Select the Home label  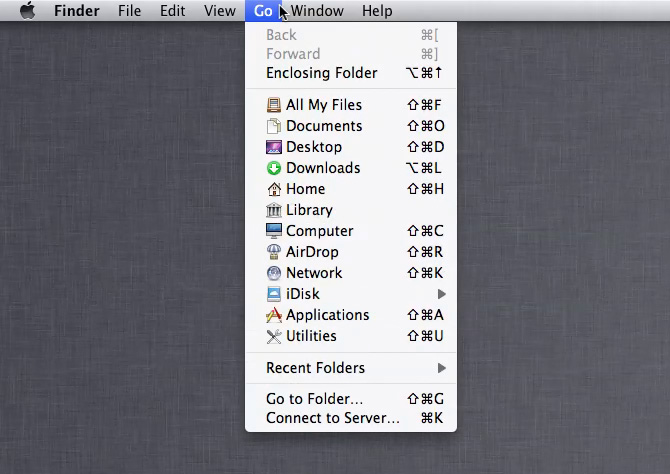(x=306, y=189)
